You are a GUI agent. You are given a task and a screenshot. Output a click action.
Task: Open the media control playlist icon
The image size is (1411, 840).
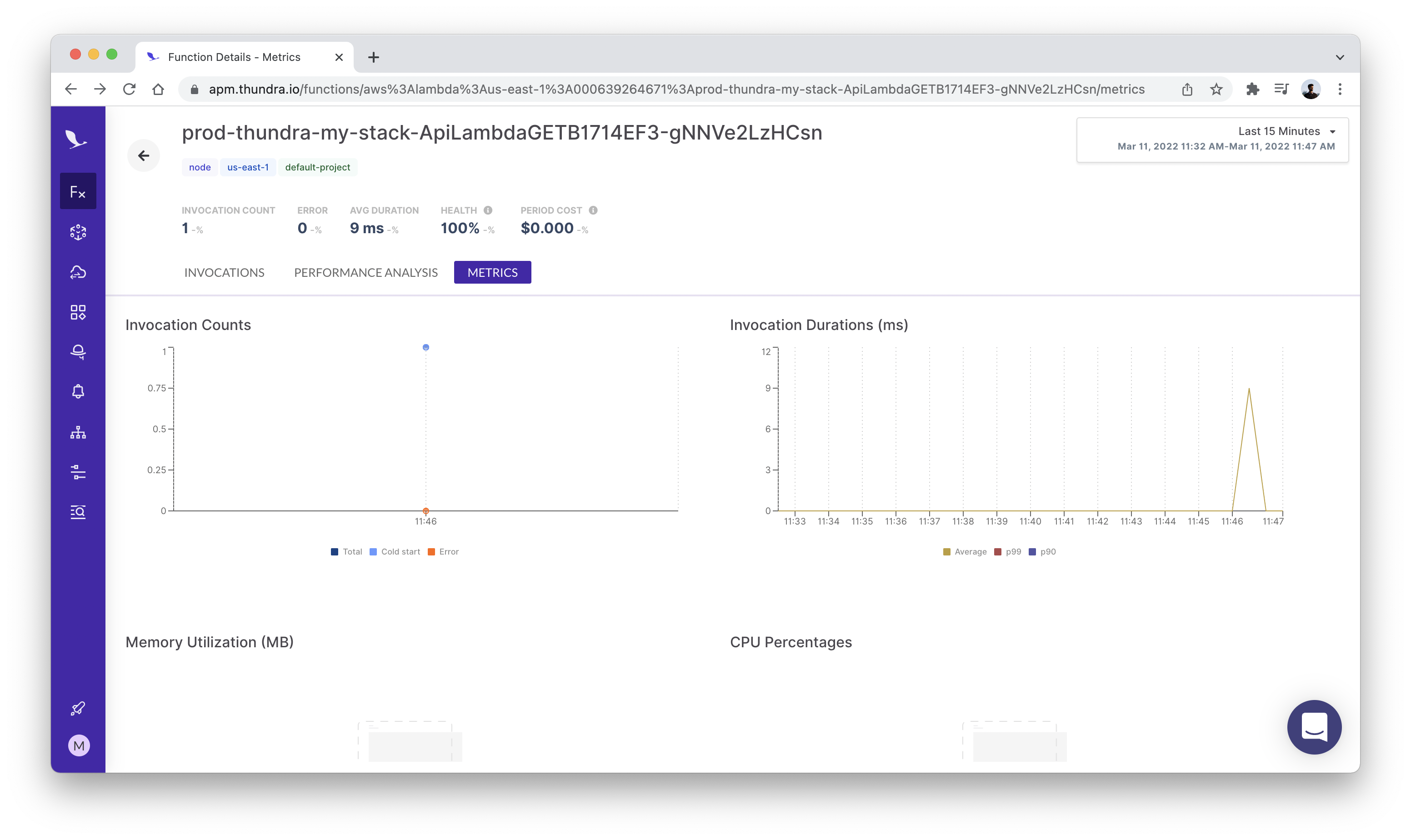1281,89
